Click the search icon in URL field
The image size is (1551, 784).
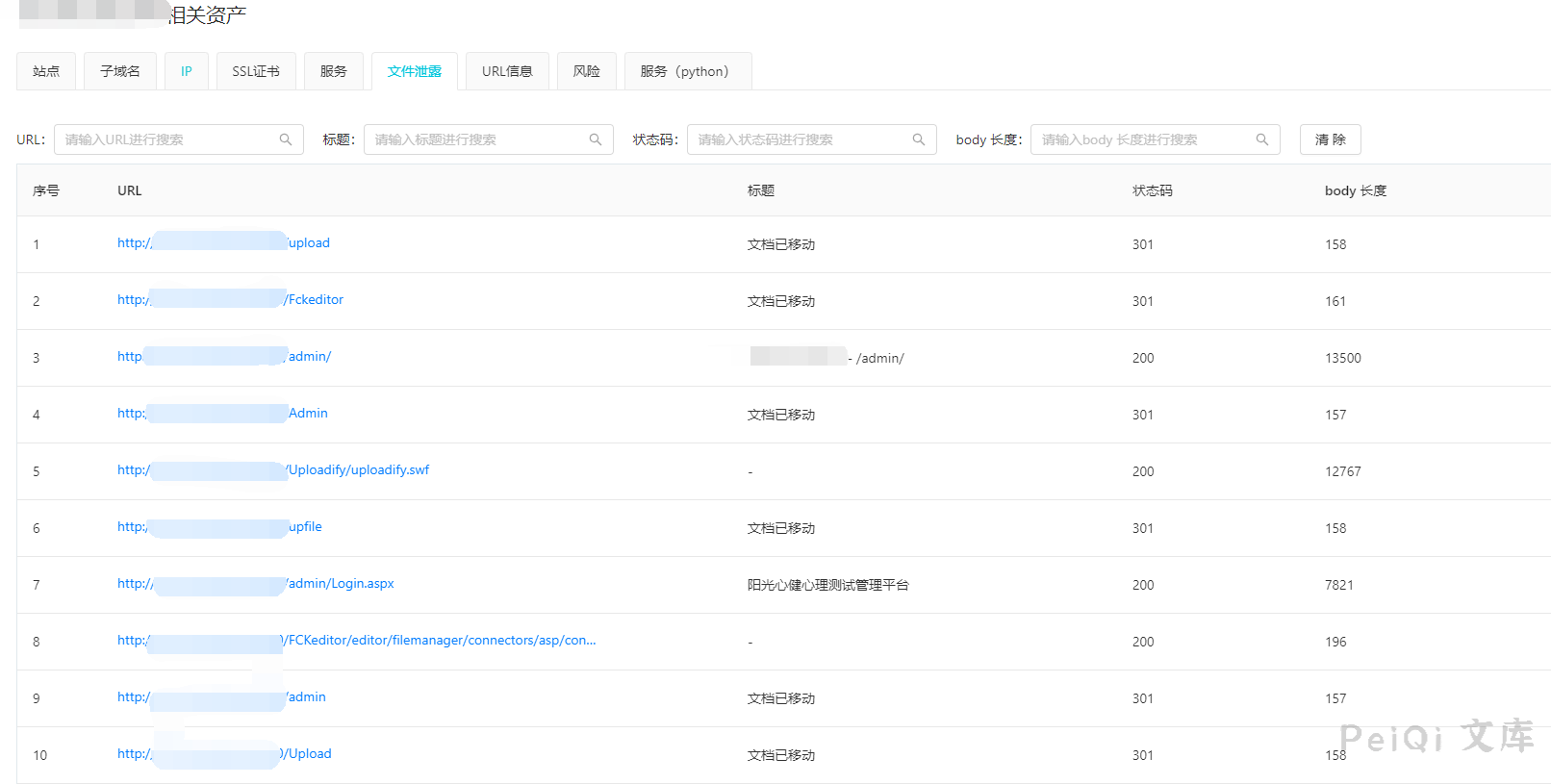tap(286, 139)
